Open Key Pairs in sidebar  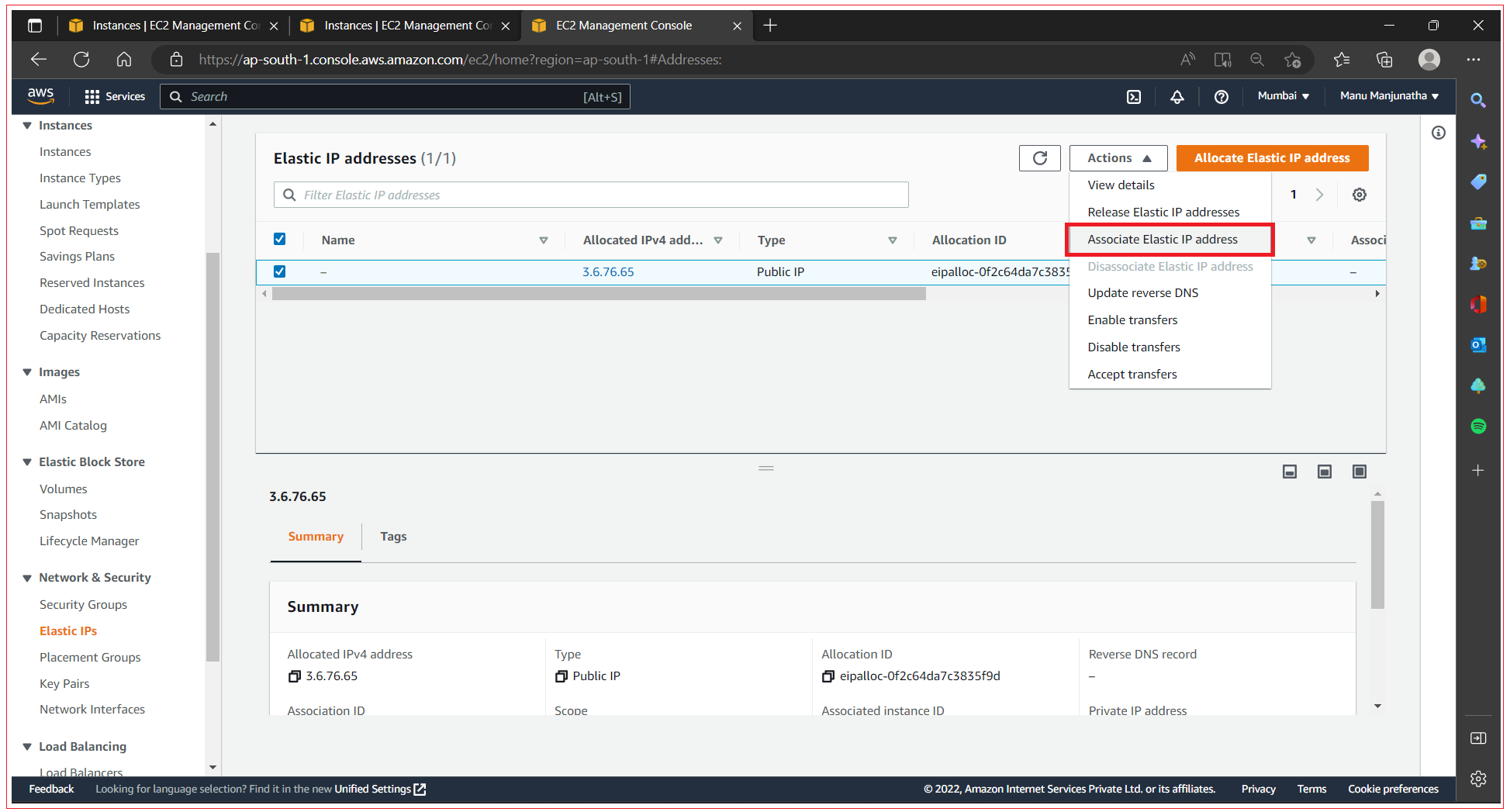click(64, 684)
